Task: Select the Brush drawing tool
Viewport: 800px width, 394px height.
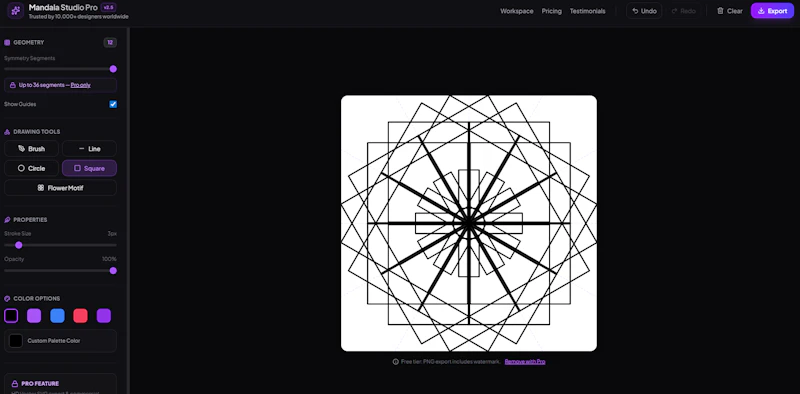Action: click(31, 149)
